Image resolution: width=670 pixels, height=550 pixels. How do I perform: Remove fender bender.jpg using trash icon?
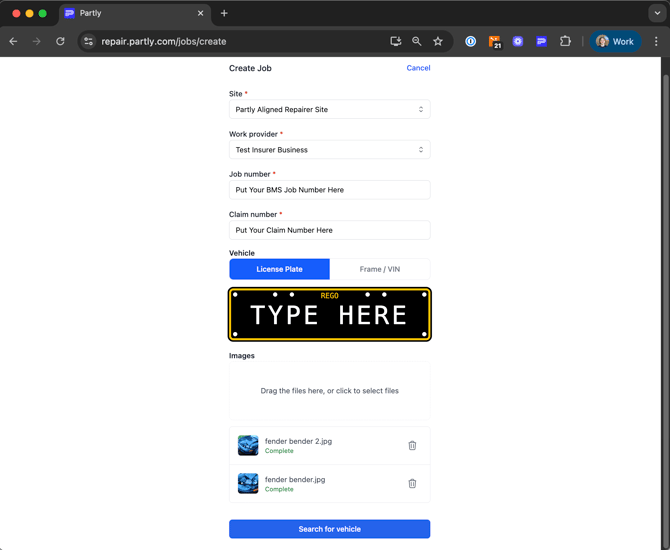coord(412,484)
